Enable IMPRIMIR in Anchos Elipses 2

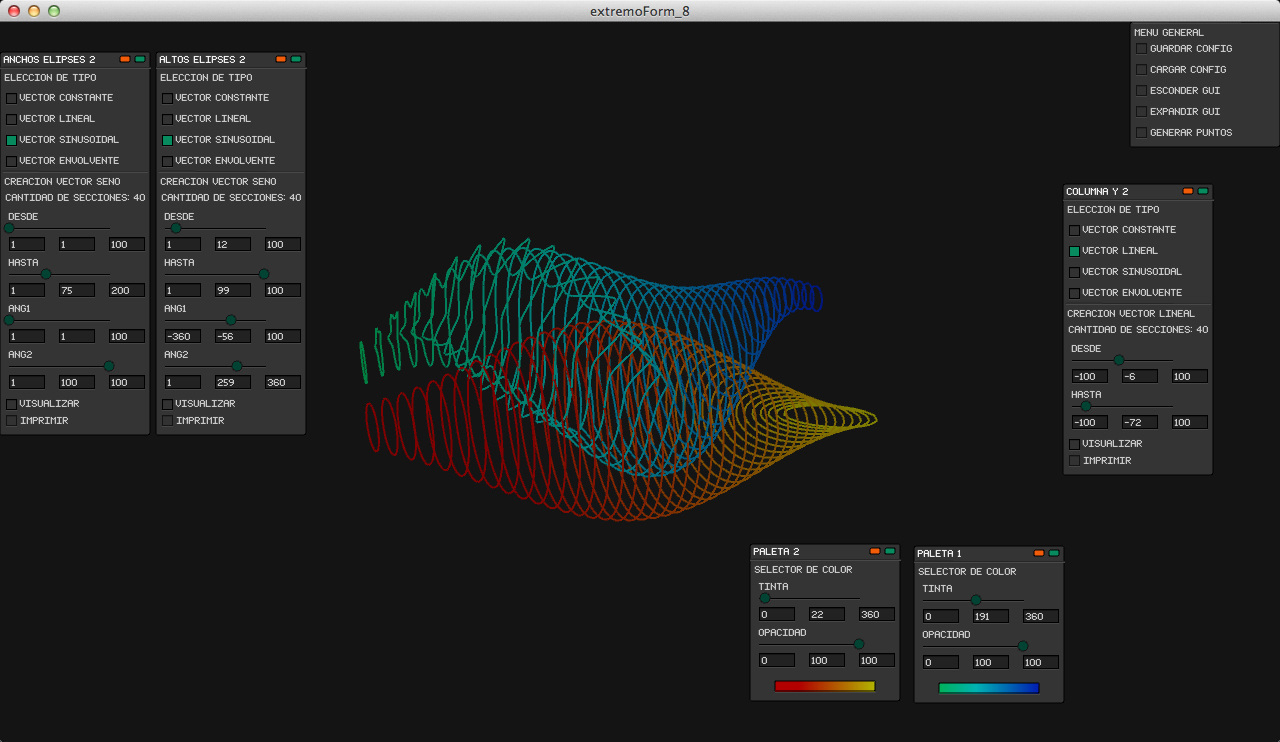11,421
